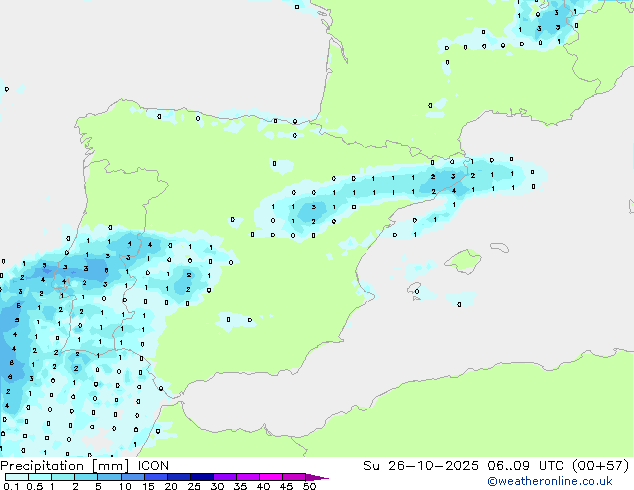This screenshot has height=490, width=634.
Task: Click the '25' scale label
Action: point(194,486)
